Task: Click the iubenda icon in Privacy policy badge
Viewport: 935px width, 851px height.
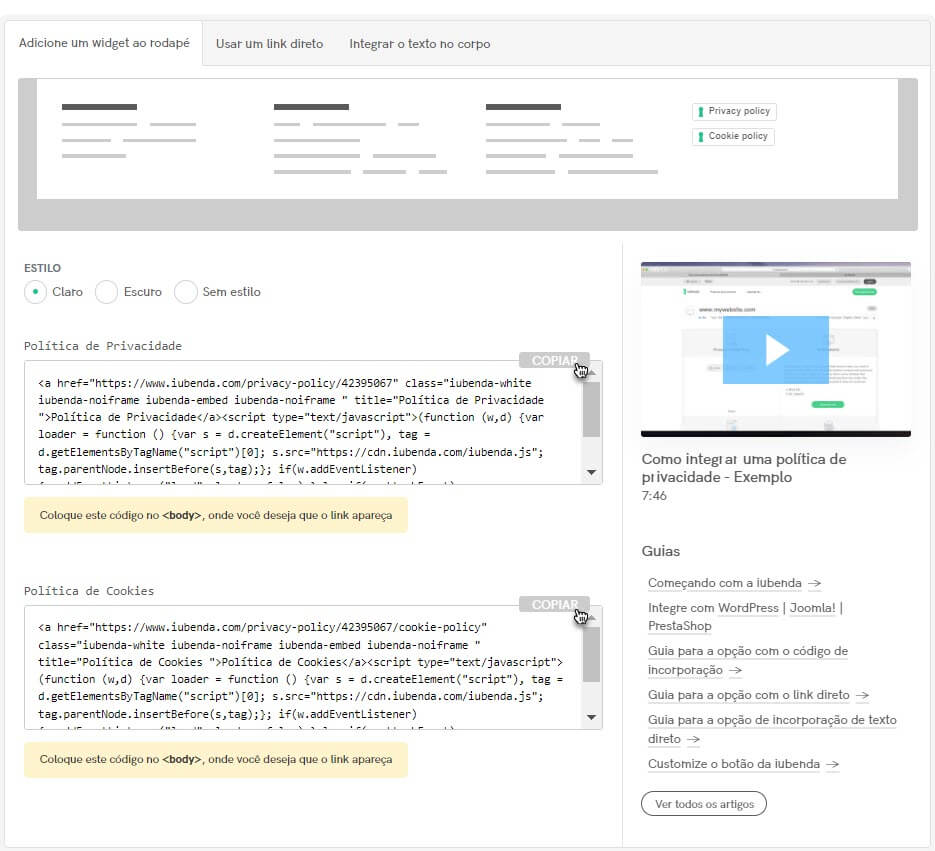Action: coord(701,112)
